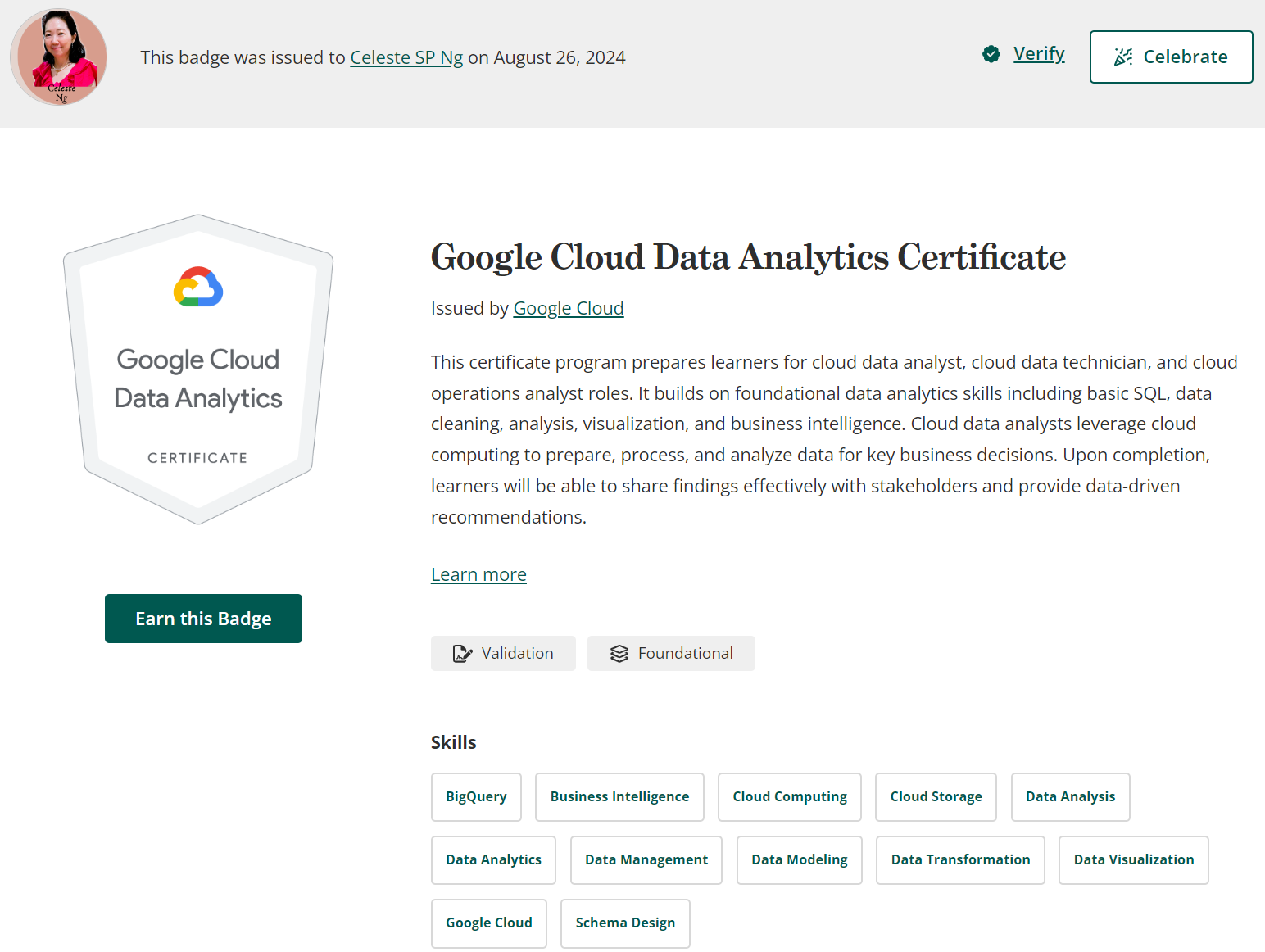Click the Skills section heading
This screenshot has width=1265, height=952.
point(454,742)
